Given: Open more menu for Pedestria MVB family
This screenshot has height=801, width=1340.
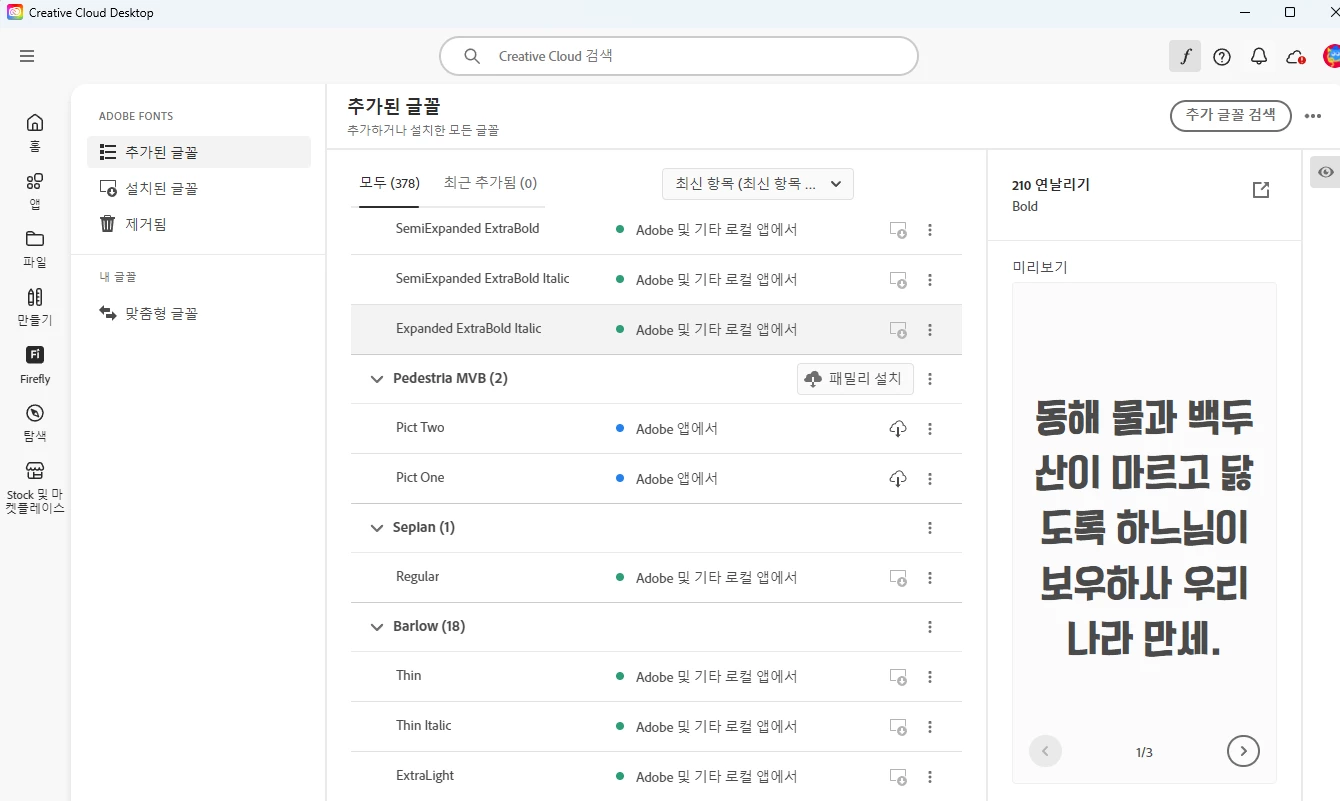Looking at the screenshot, I should point(930,379).
